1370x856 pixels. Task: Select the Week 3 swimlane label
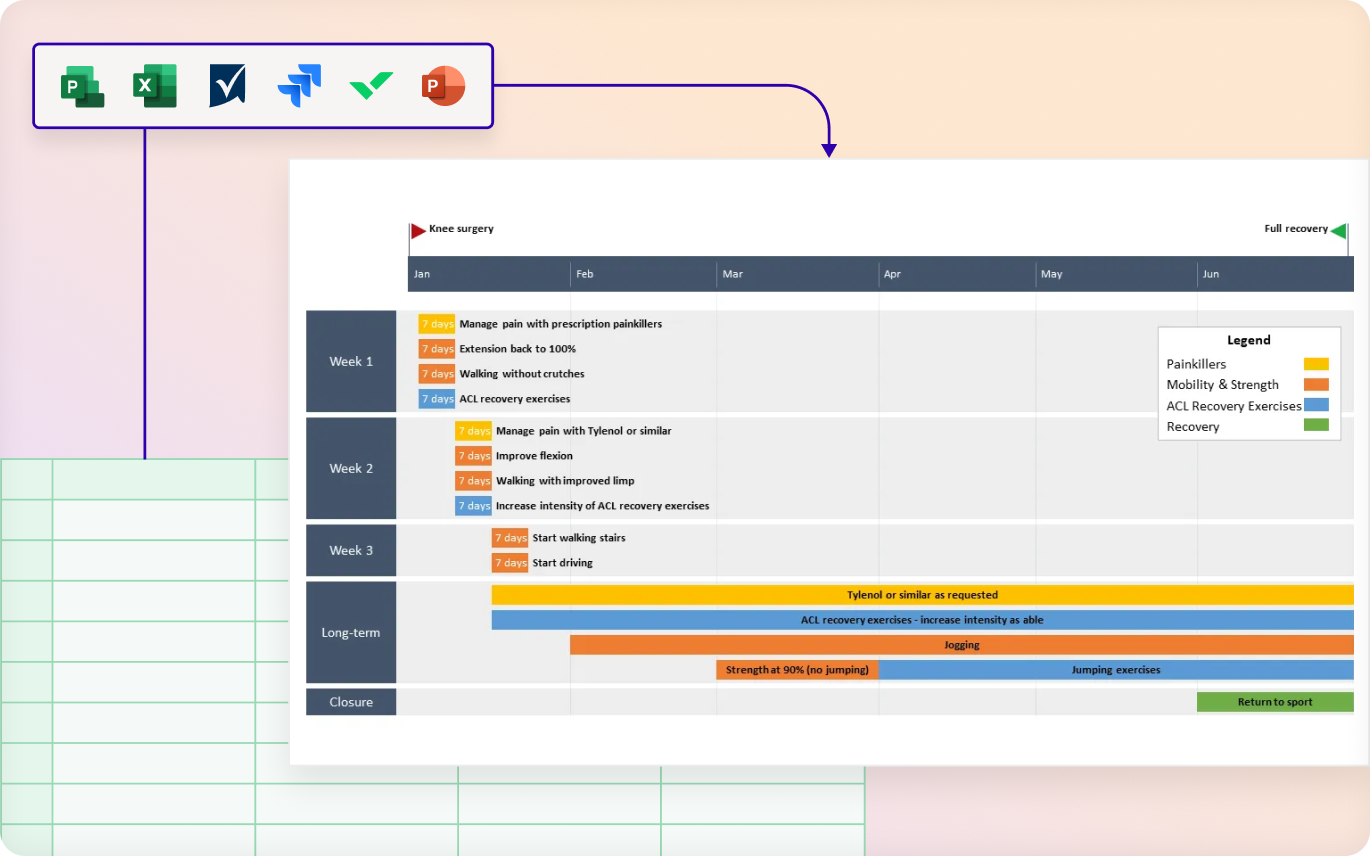[x=351, y=550]
